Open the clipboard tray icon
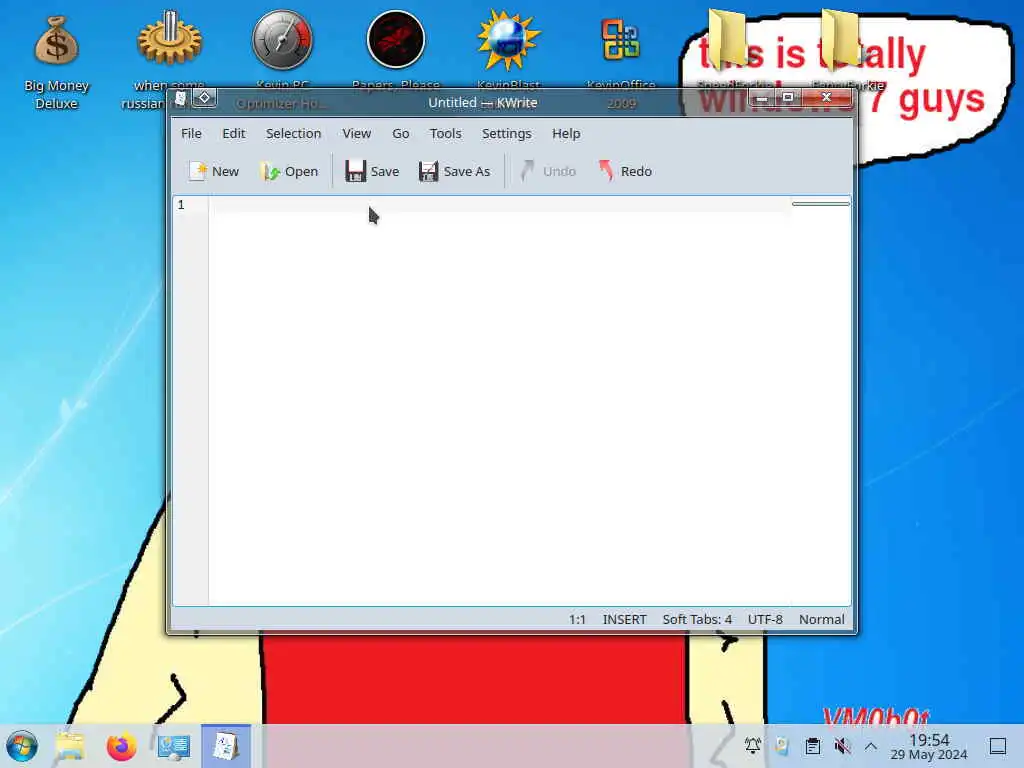The image size is (1024, 768). (812, 746)
